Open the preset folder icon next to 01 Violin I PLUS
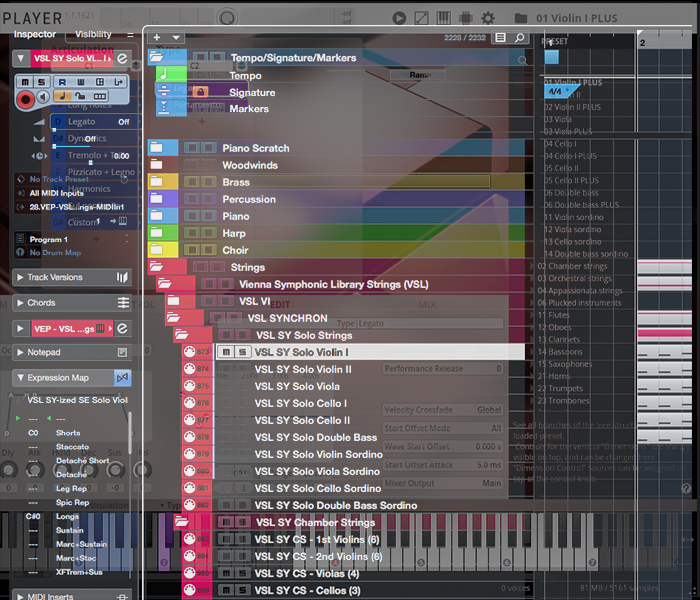700x600 pixels. [x=521, y=18]
